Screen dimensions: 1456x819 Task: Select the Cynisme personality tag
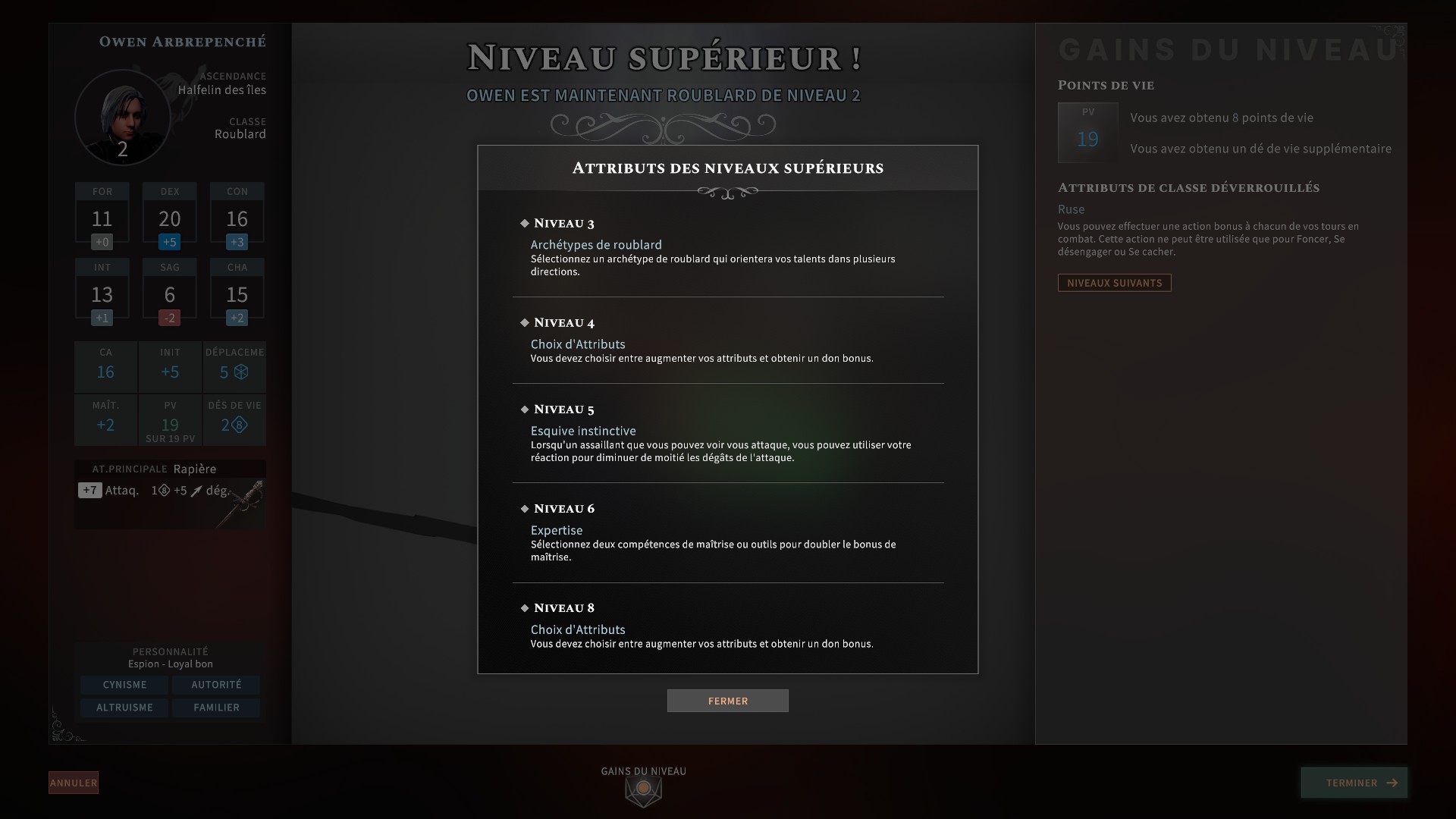click(124, 685)
